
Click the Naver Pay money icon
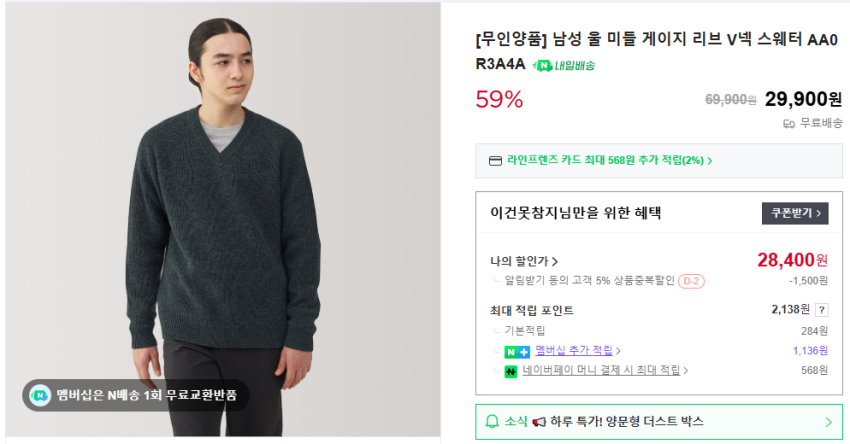point(510,371)
